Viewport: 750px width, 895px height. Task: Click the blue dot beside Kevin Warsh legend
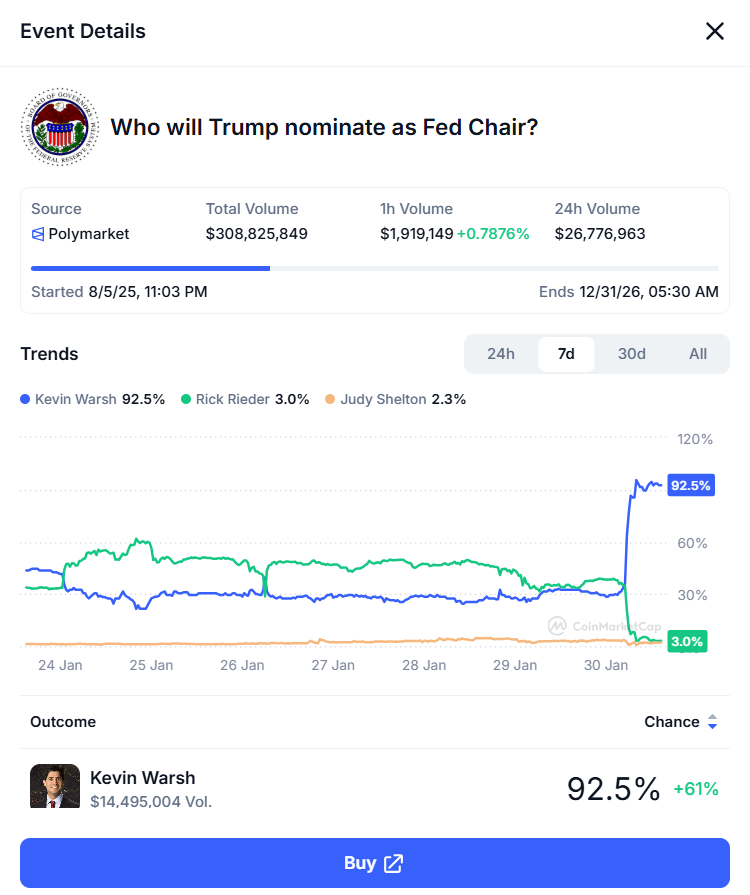click(27, 399)
